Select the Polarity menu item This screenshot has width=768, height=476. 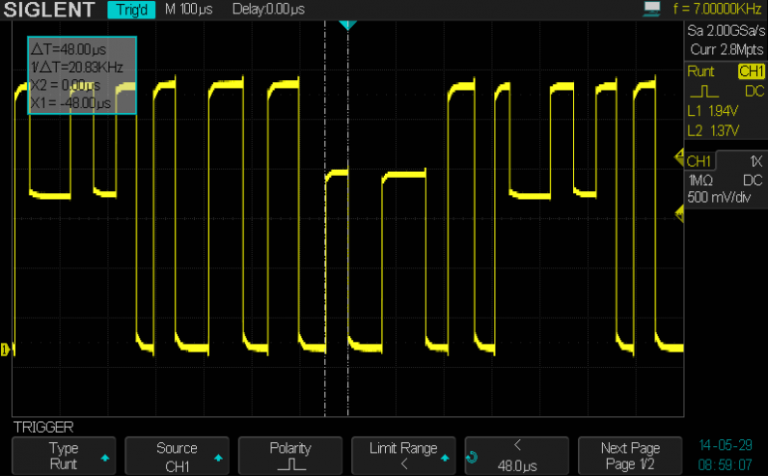291,449
